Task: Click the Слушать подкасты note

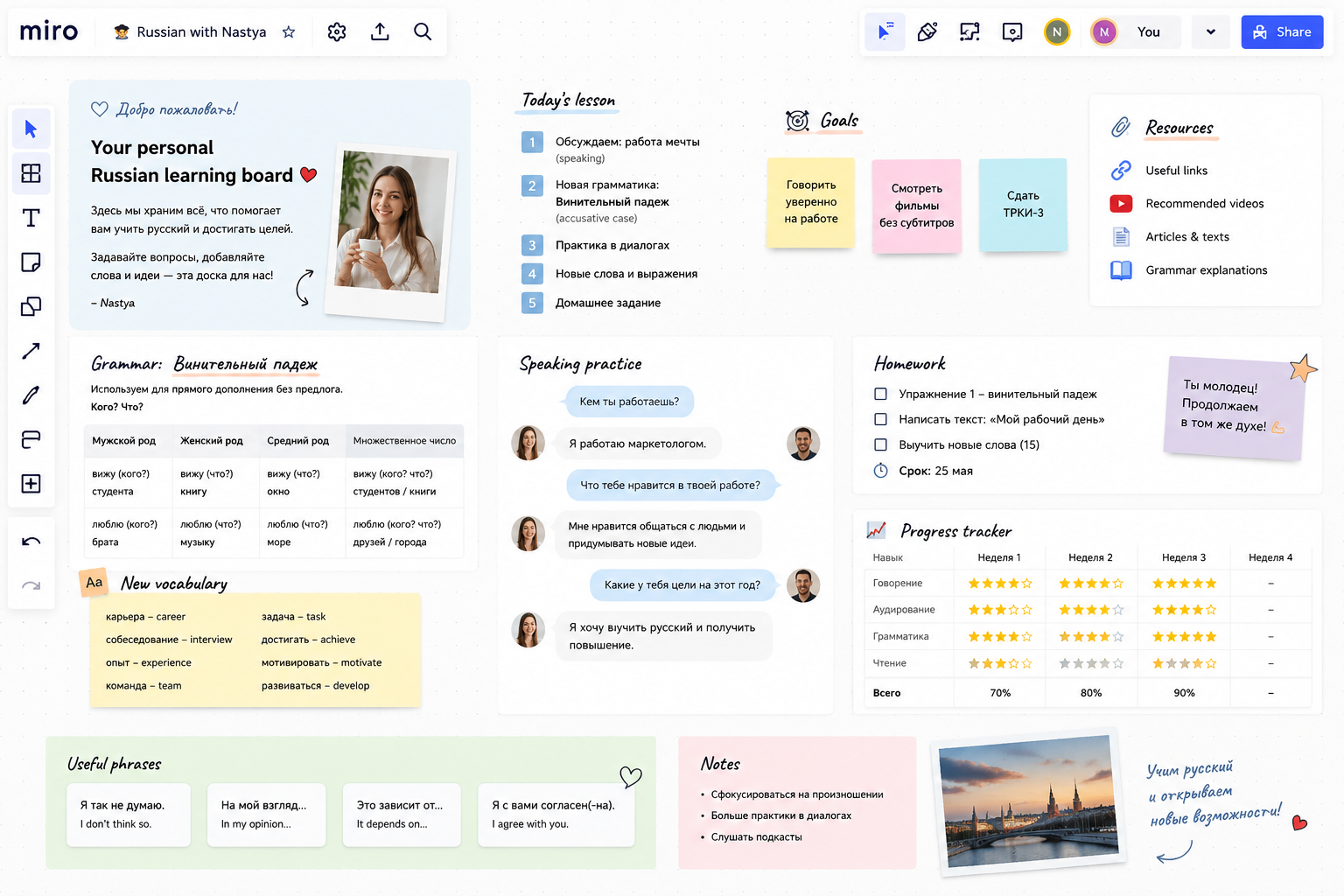Action: point(756,837)
